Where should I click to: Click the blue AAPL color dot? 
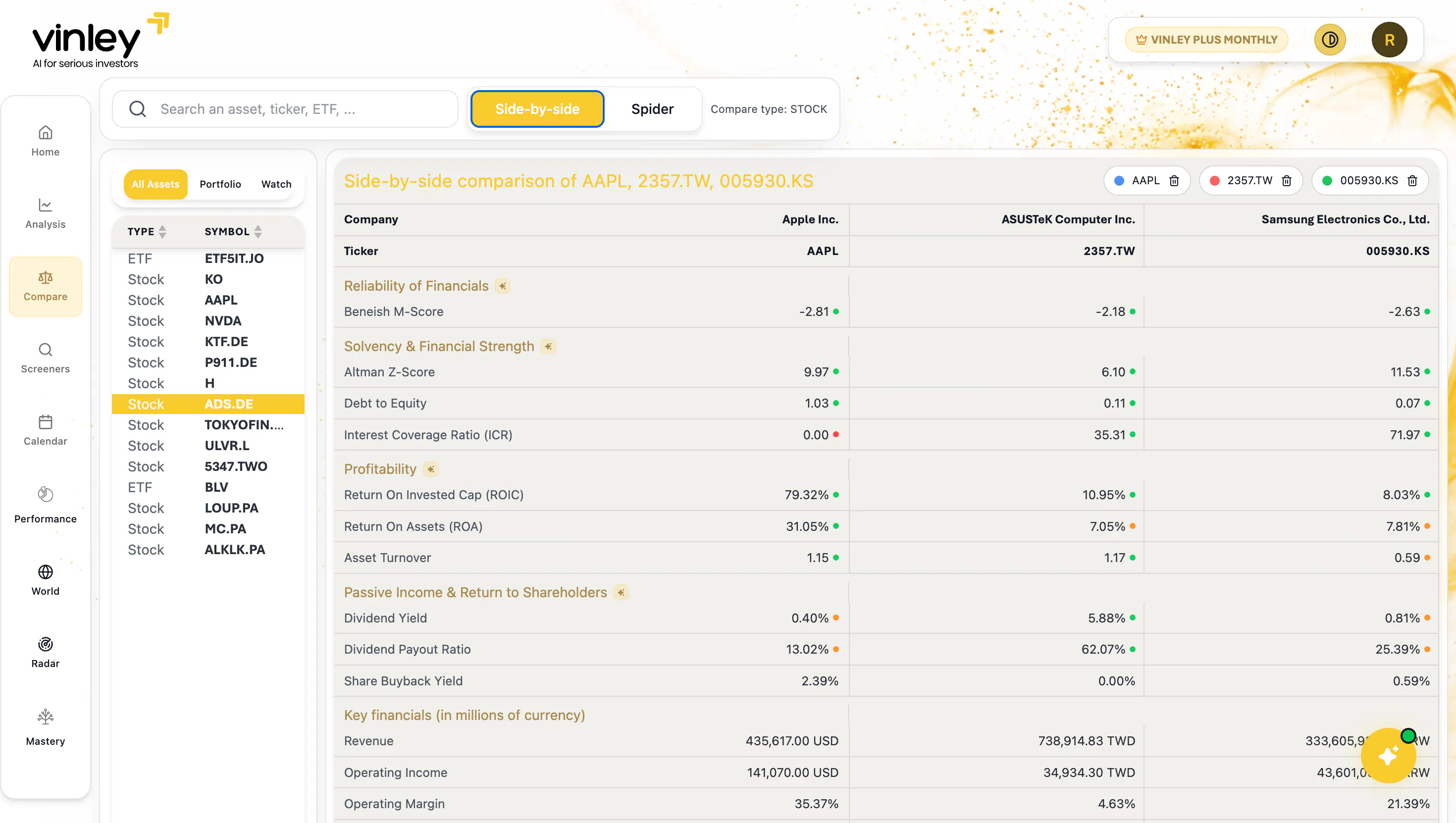click(x=1119, y=181)
